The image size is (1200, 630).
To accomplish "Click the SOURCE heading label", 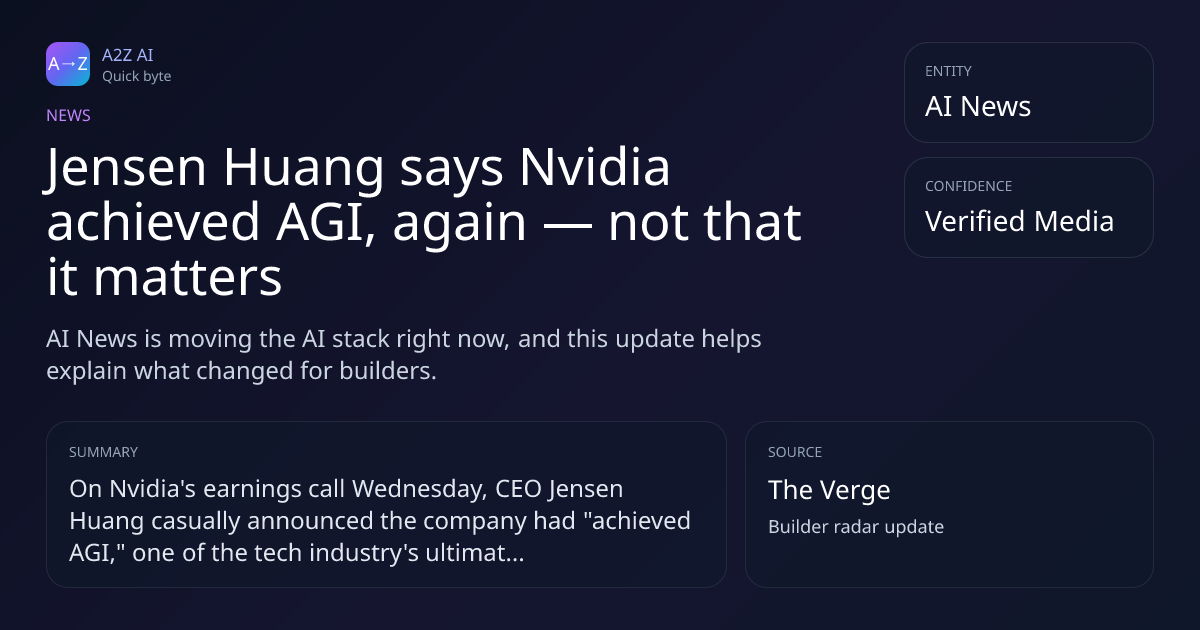I will click(795, 452).
